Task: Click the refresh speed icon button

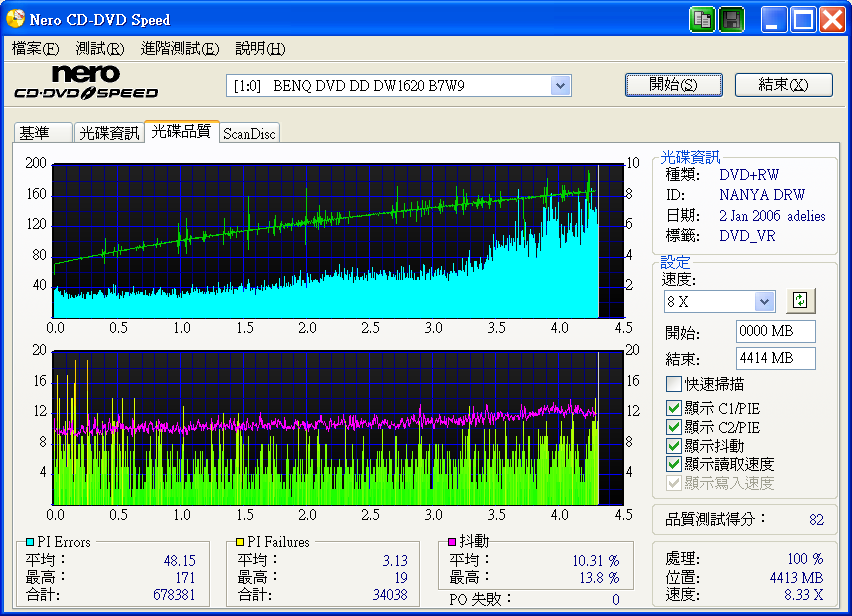Action: (x=800, y=301)
